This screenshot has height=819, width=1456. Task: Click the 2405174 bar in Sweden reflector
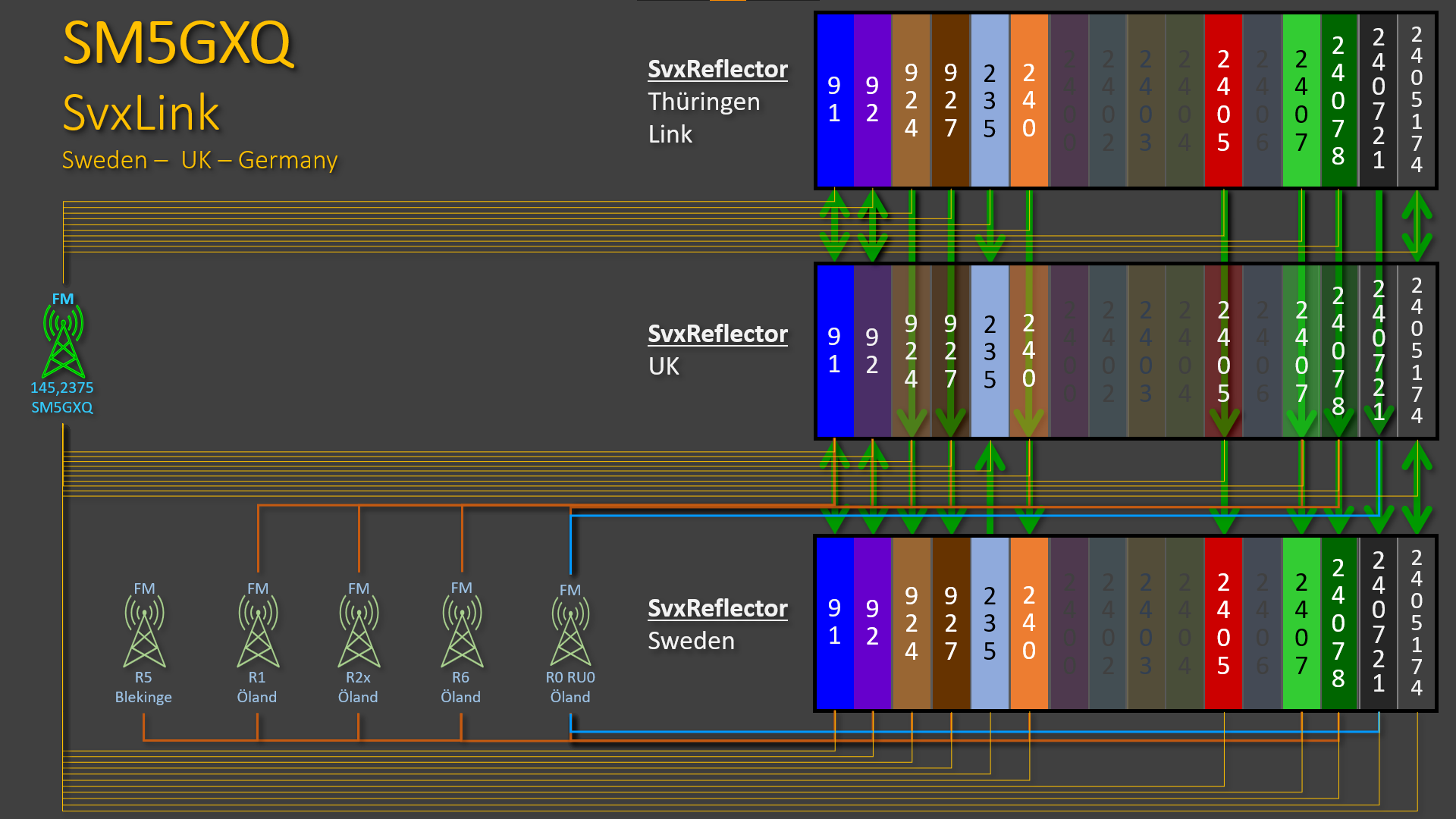click(x=1417, y=623)
